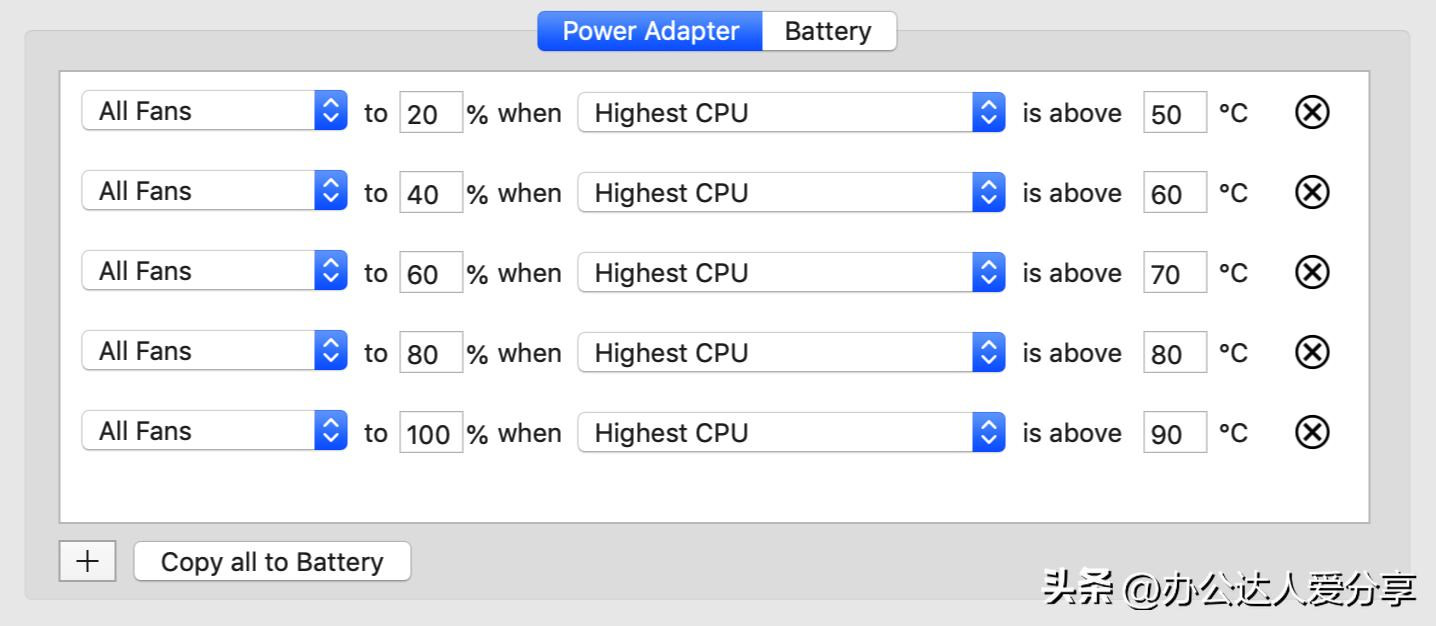The height and width of the screenshot is (626, 1436).
Task: Expand All Fans dropdown in 80% rule
Action: [214, 351]
